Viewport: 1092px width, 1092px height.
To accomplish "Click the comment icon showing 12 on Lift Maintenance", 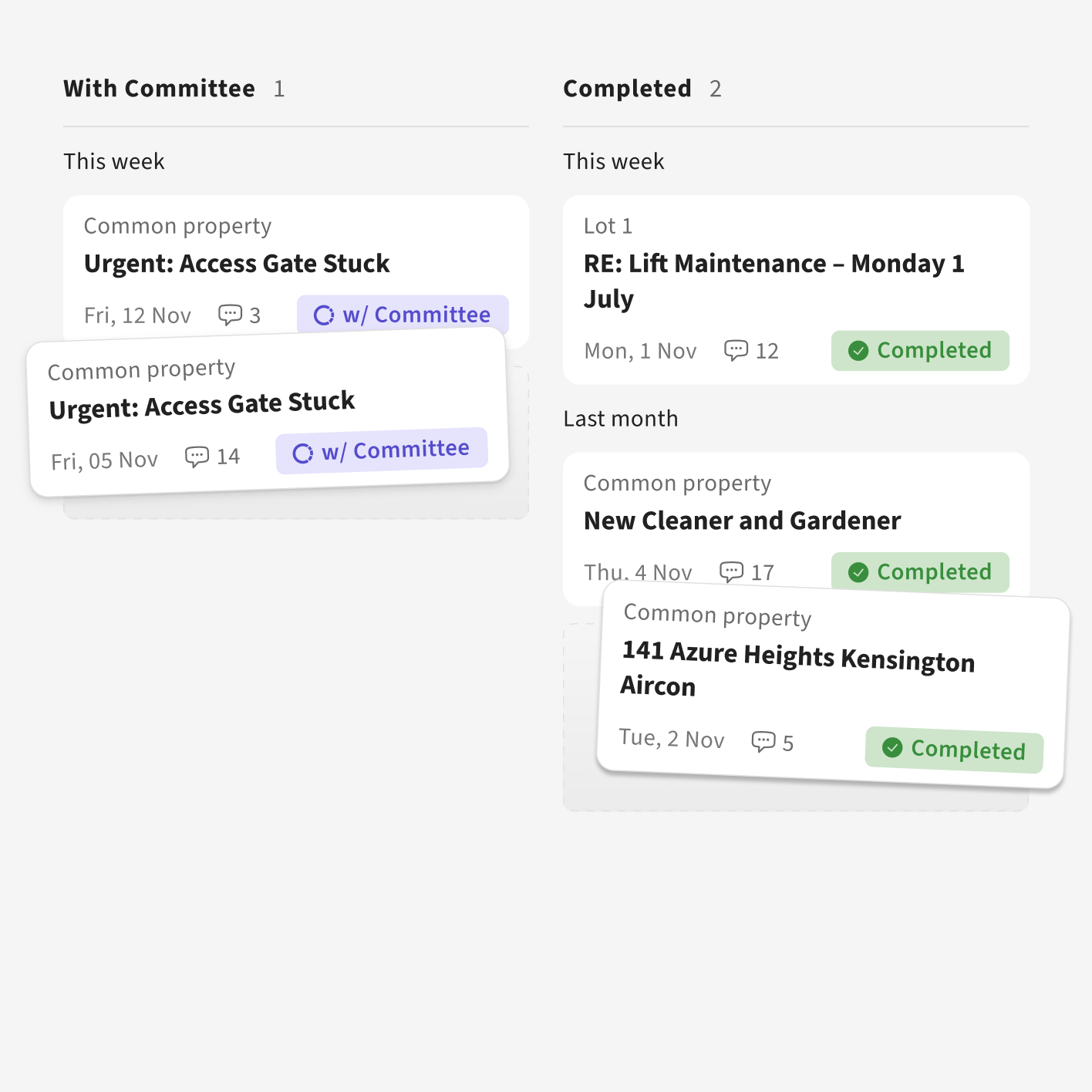I will [737, 350].
